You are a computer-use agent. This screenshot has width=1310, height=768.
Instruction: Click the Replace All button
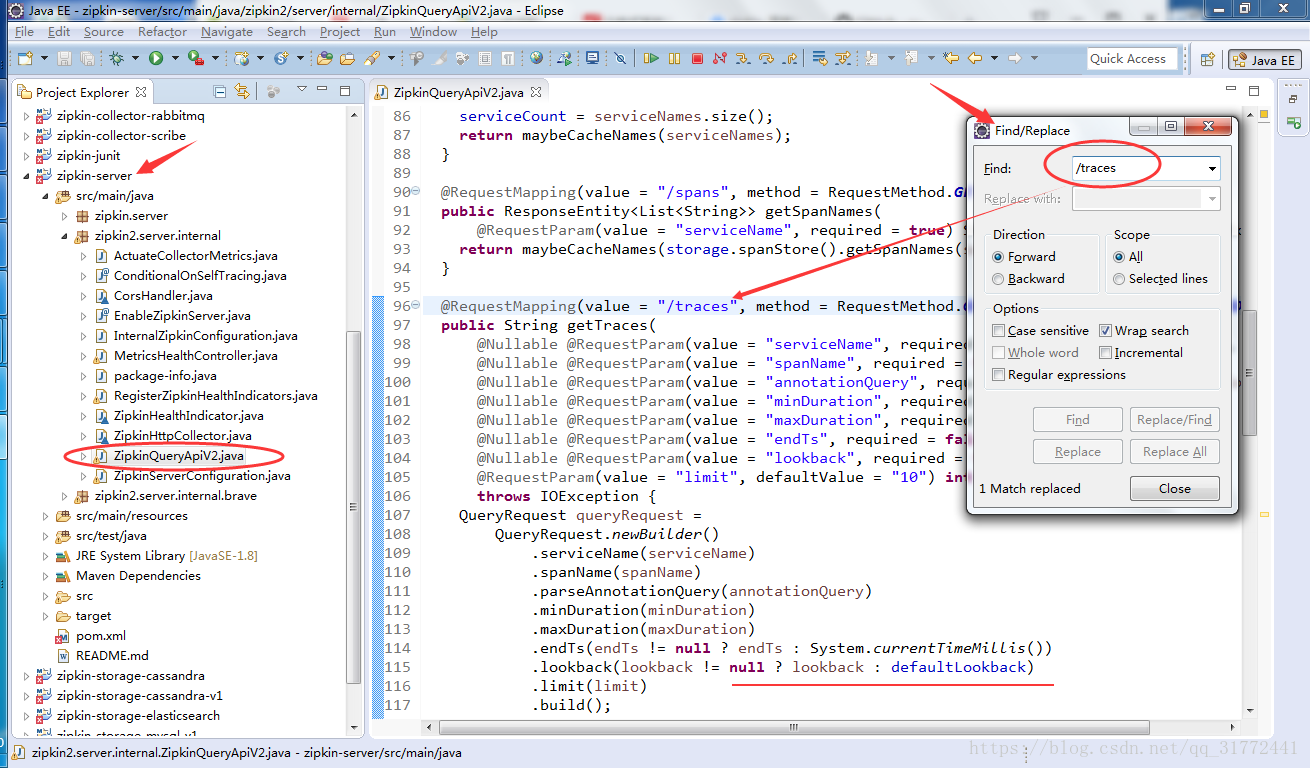1174,452
